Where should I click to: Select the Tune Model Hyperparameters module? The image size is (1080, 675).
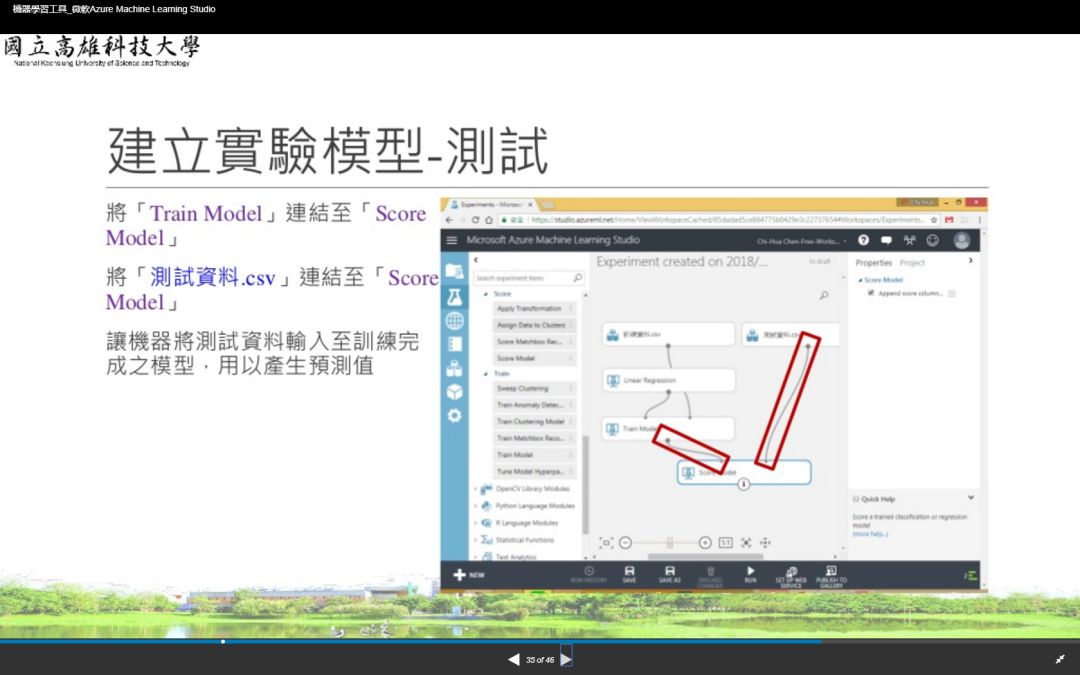click(x=534, y=472)
